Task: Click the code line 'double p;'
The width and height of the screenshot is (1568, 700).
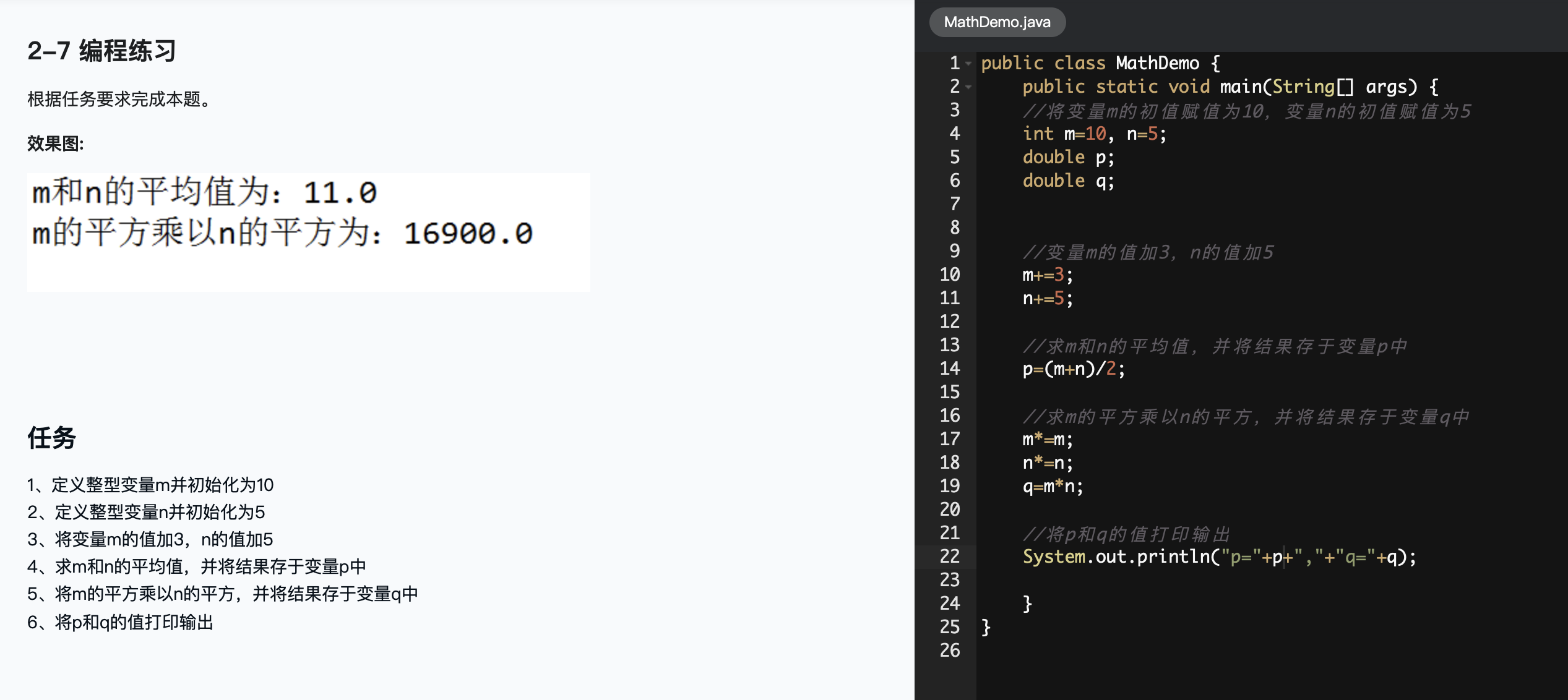Action: pyautogui.click(x=1068, y=157)
